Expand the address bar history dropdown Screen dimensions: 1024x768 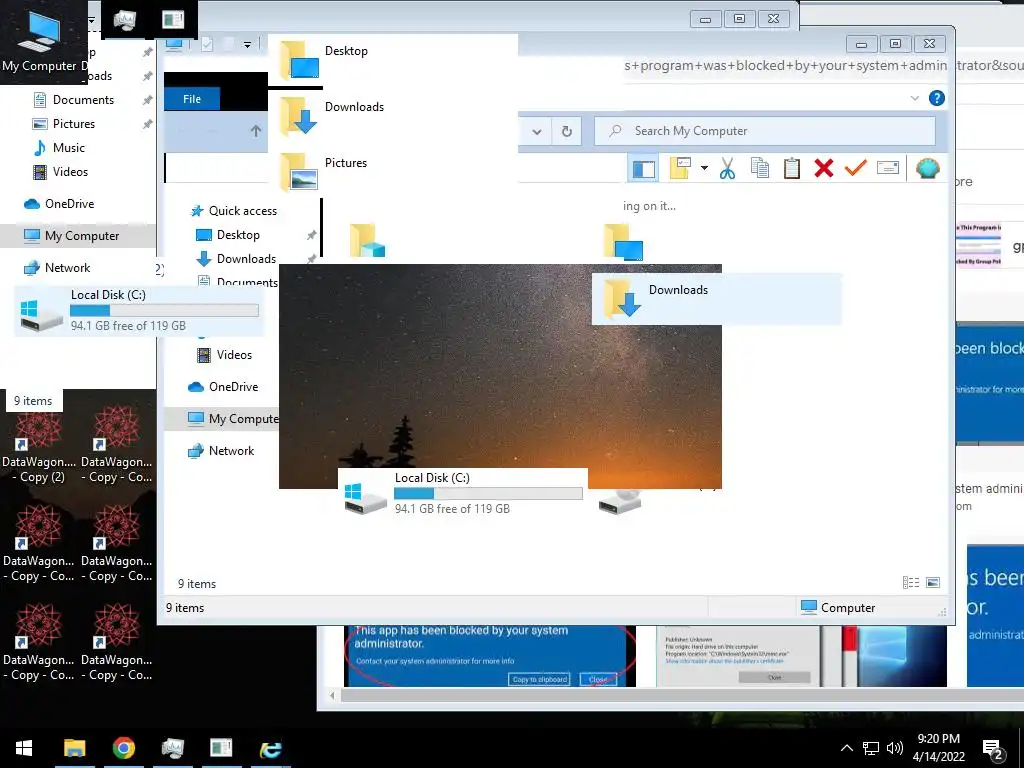tap(537, 131)
